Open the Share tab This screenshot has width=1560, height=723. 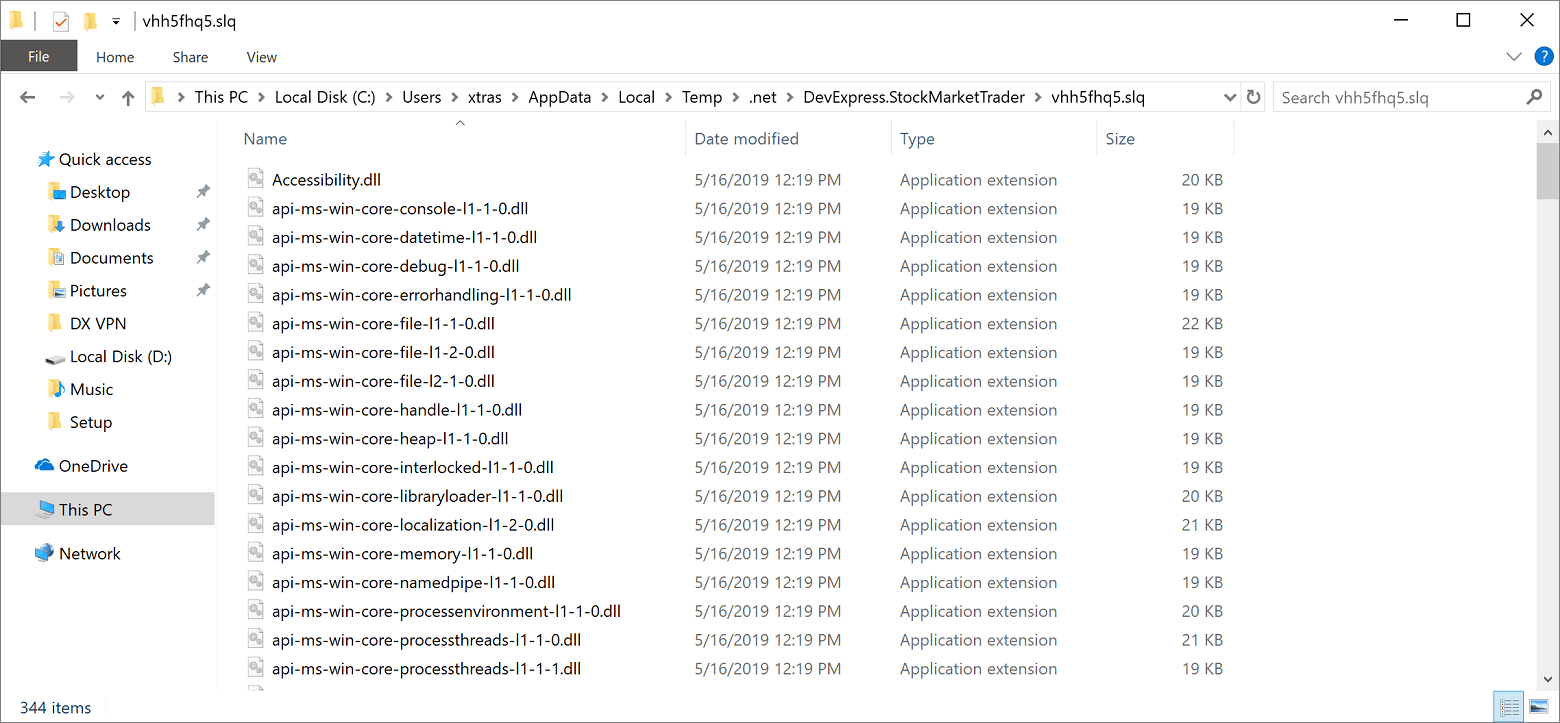189,57
